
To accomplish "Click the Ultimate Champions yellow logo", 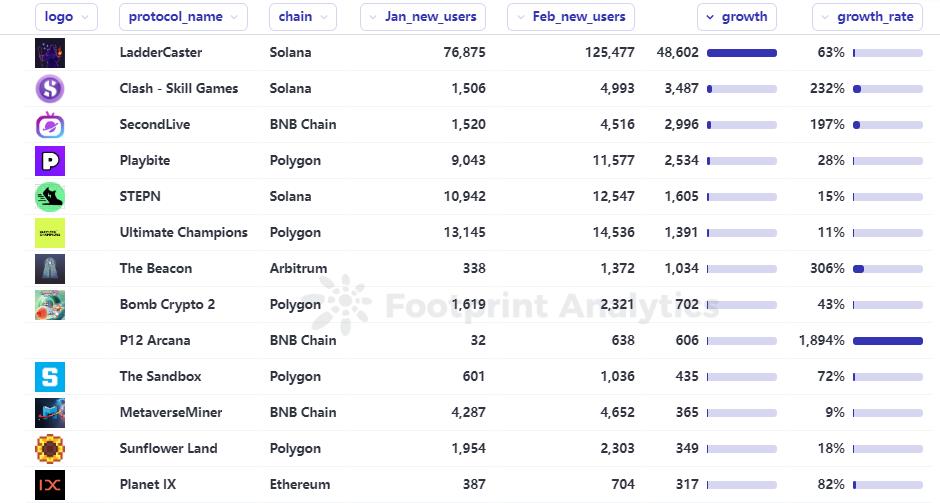I will [49, 233].
